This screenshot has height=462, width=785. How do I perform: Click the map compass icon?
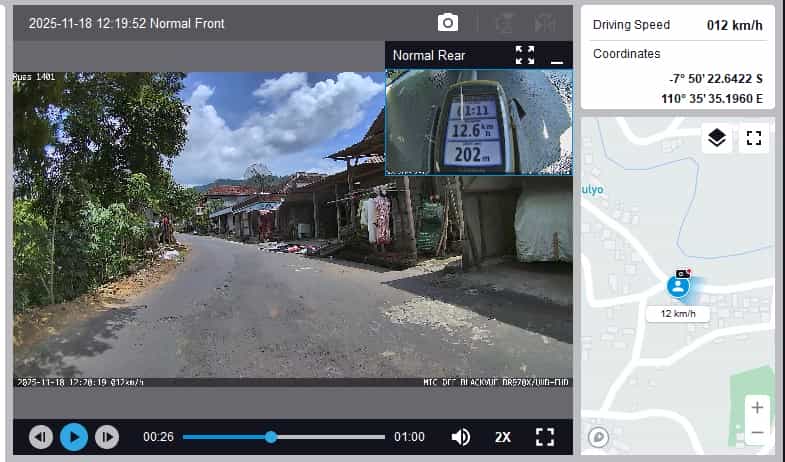point(599,437)
